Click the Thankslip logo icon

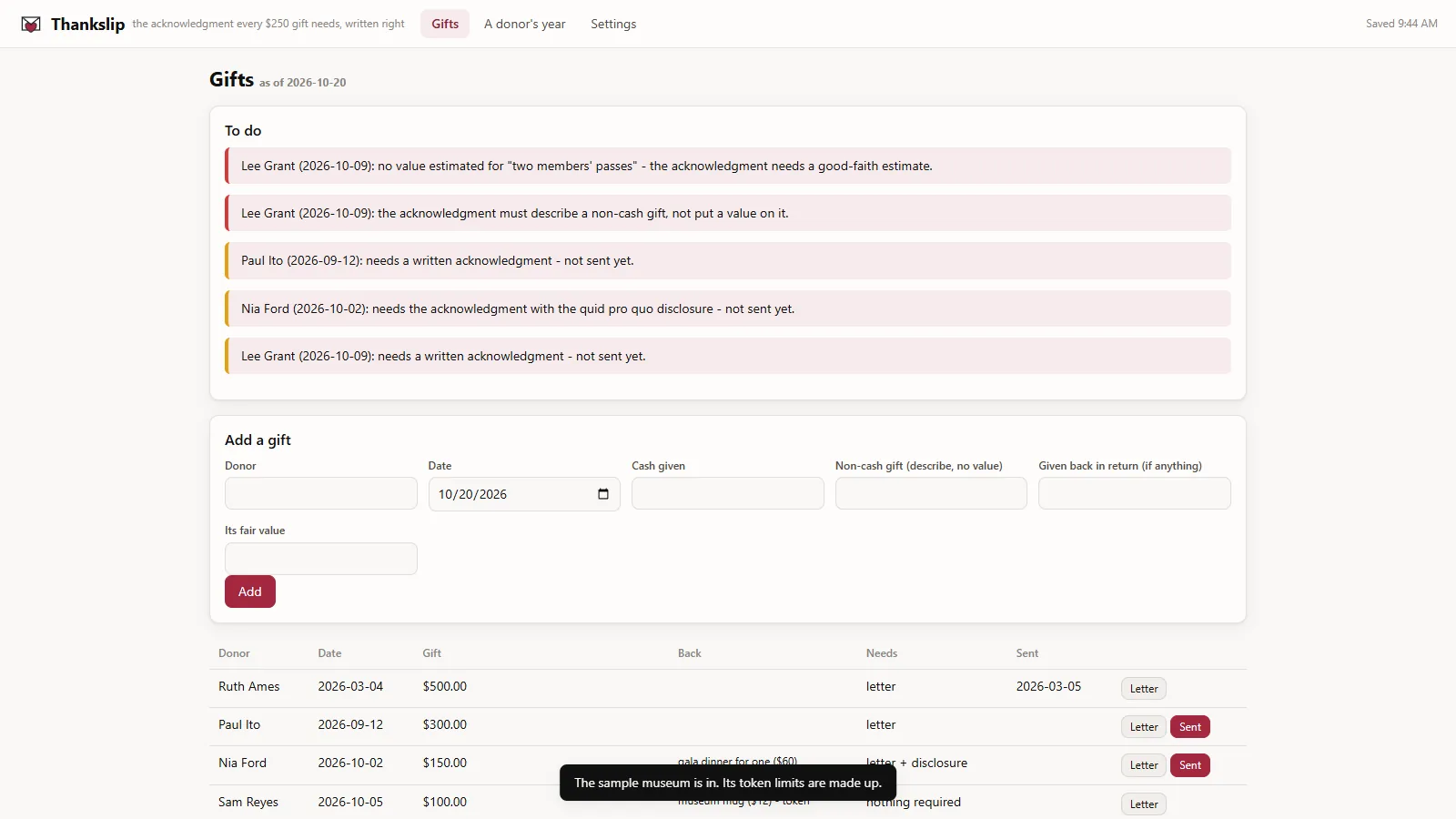click(x=31, y=25)
